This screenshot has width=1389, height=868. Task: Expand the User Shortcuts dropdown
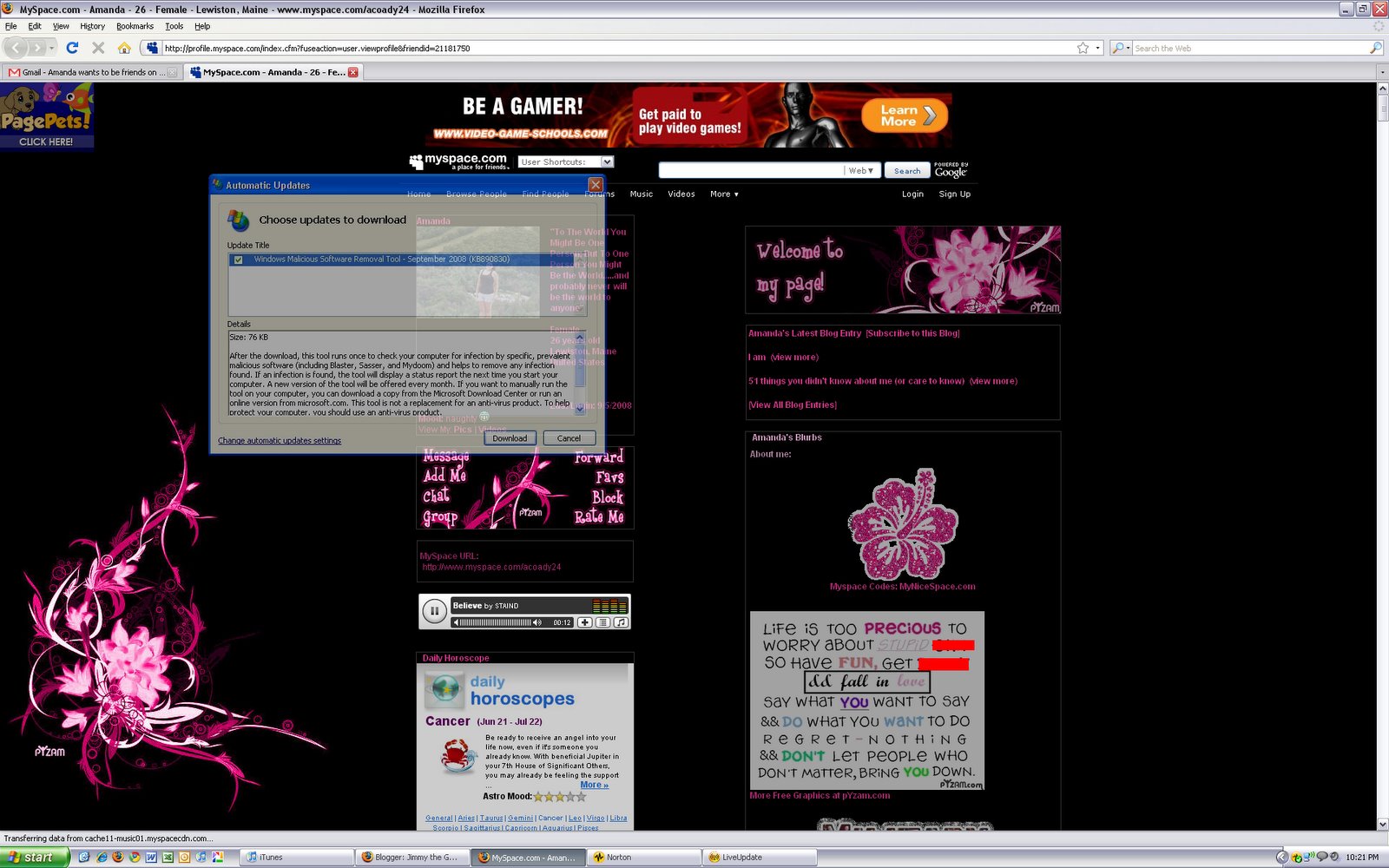pyautogui.click(x=607, y=161)
